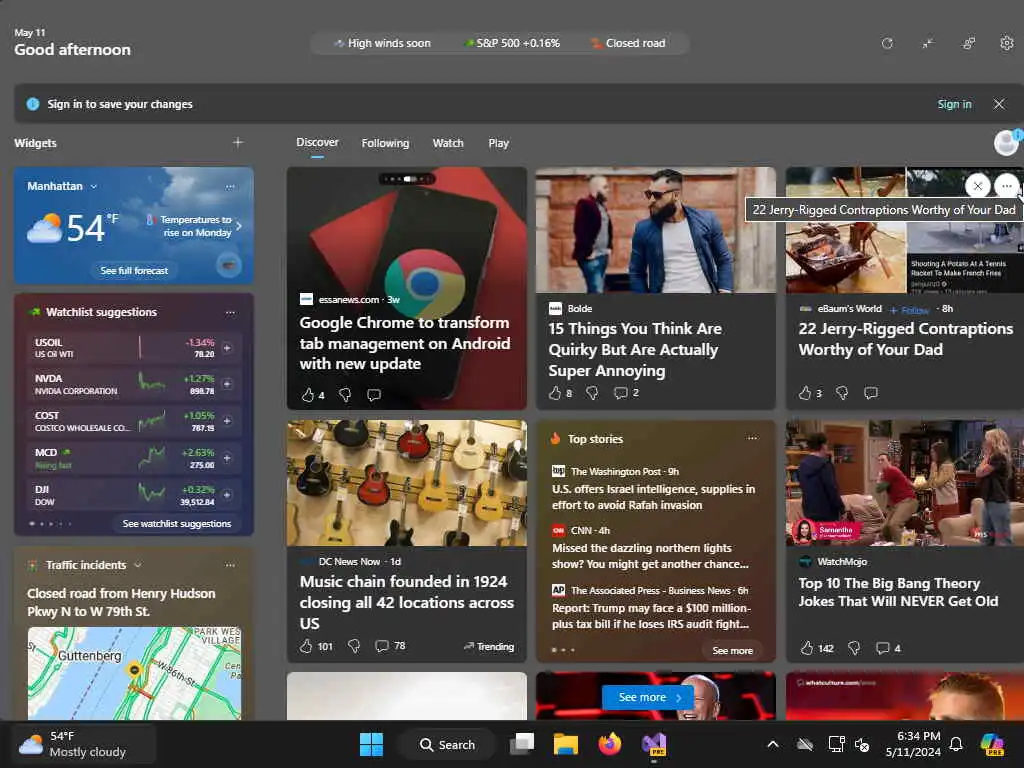The height and width of the screenshot is (768, 1024).
Task: Dislike the 22 Jerry-Rigged Contraptions article
Action: (x=842, y=392)
